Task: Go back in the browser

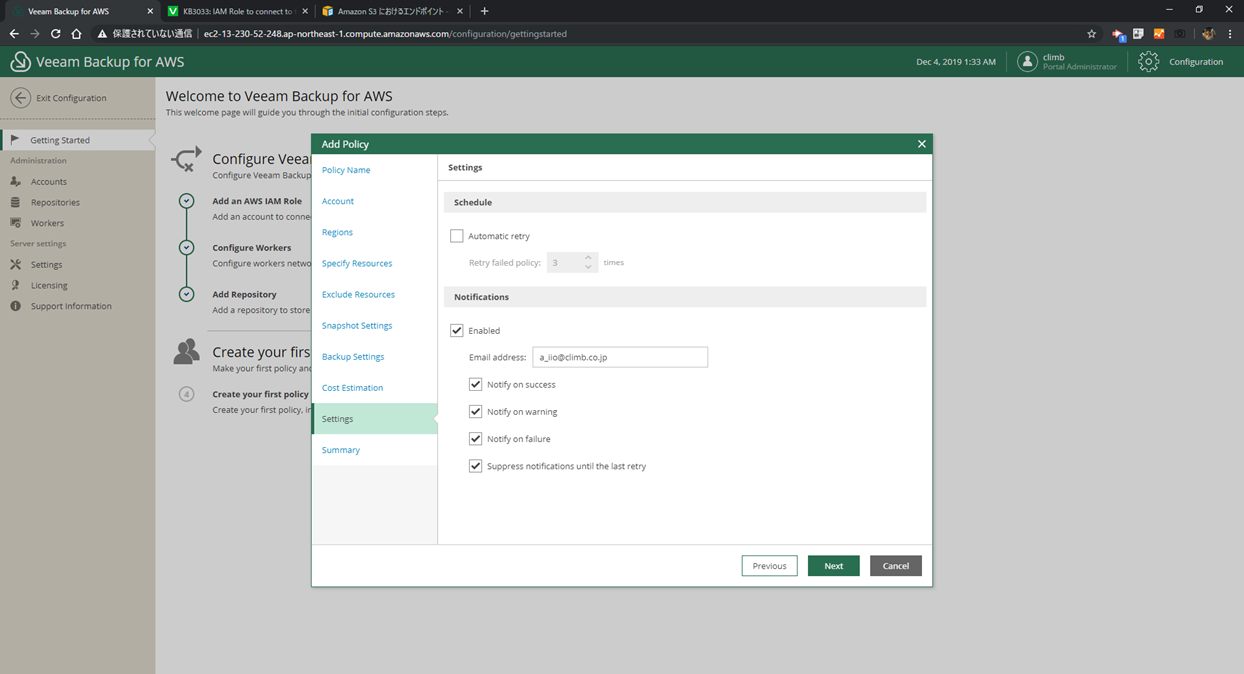Action: pyautogui.click(x=14, y=34)
